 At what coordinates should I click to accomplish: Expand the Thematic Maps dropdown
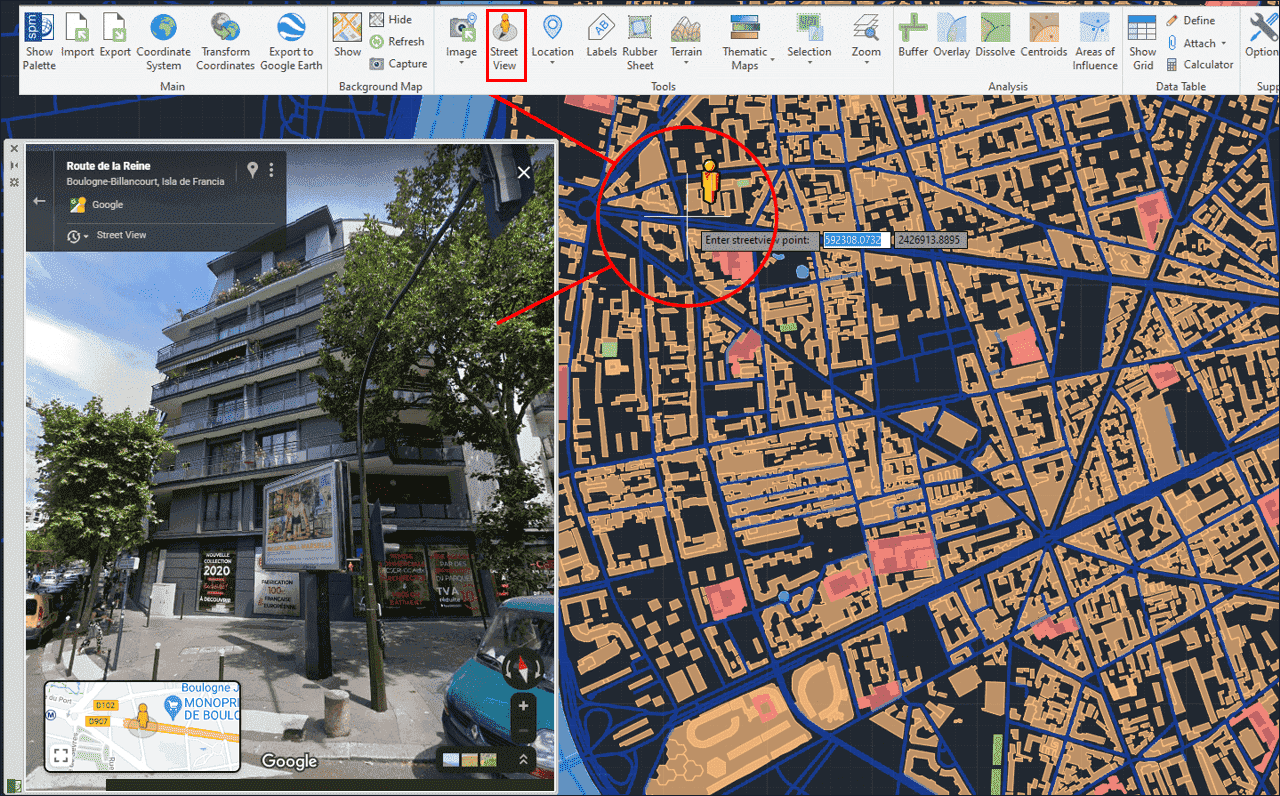point(773,66)
